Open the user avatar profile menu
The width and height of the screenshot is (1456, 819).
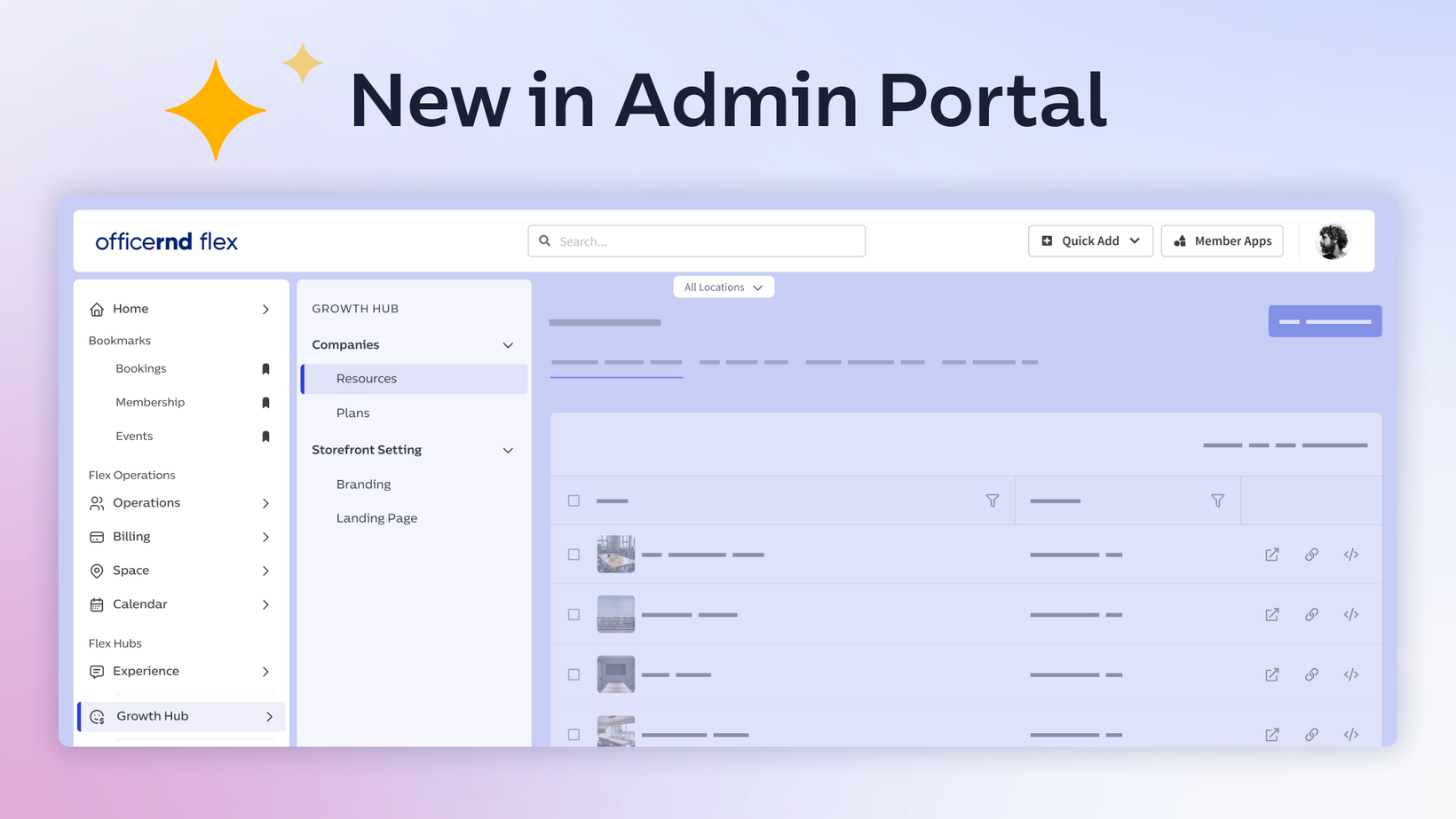point(1332,241)
